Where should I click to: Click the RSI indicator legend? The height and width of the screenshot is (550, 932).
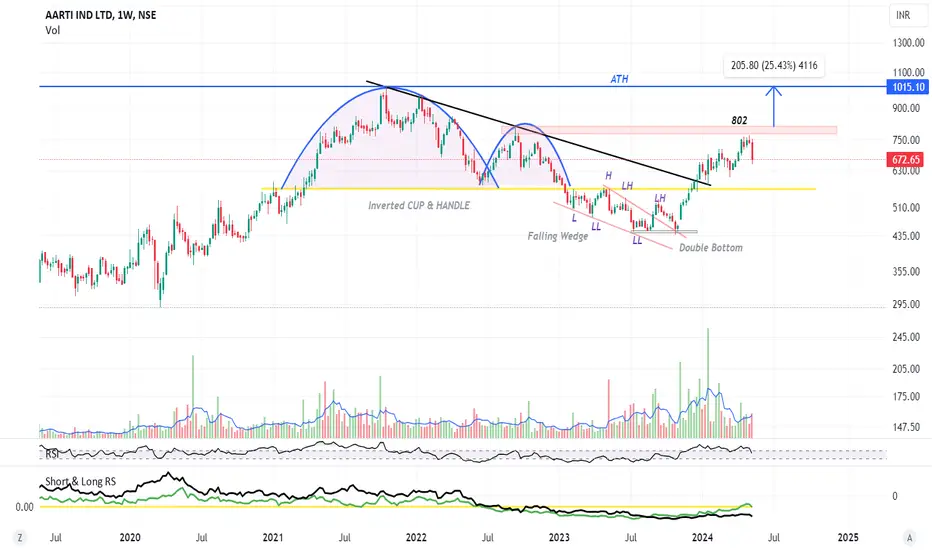tap(52, 454)
